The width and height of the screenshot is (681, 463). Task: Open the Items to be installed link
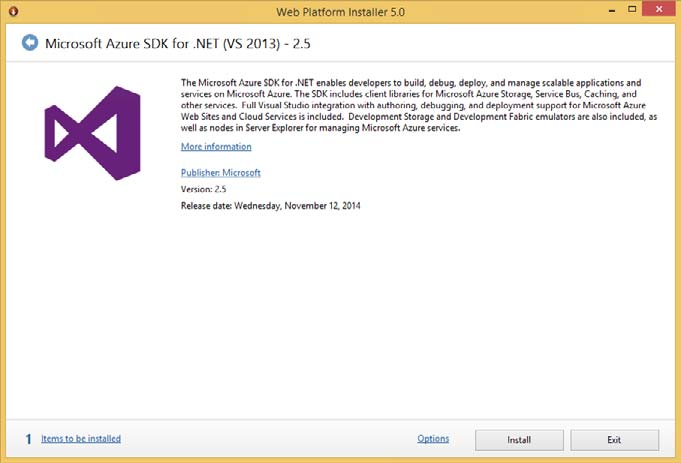point(81,438)
